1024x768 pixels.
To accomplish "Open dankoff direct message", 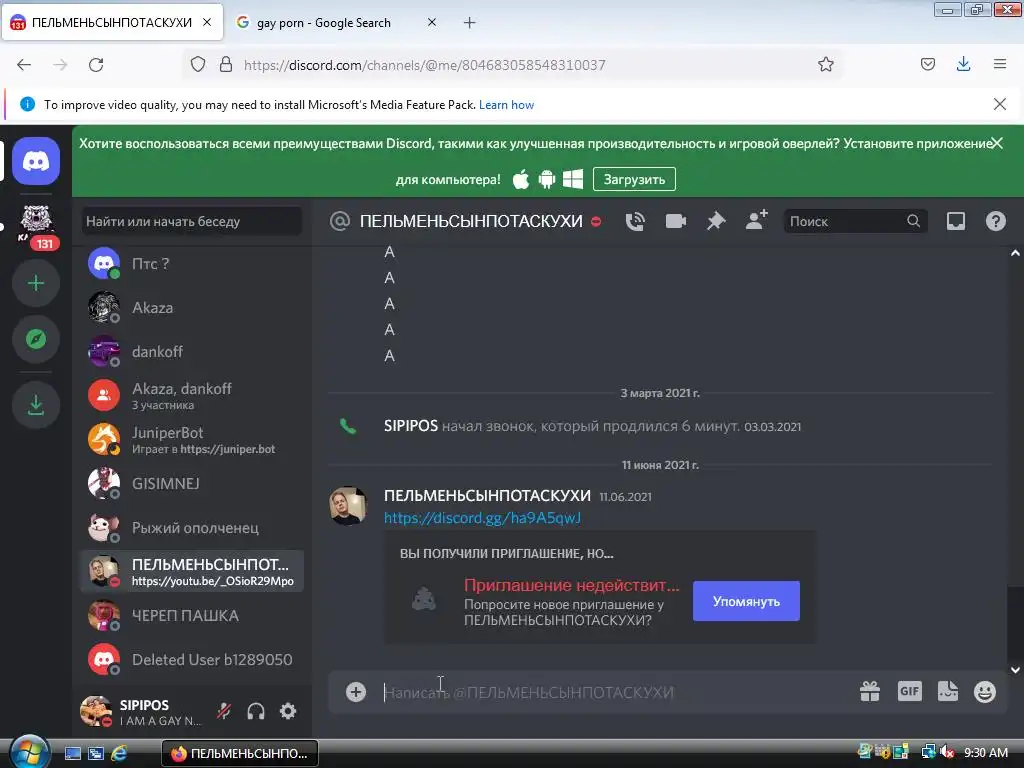I will [x=192, y=351].
